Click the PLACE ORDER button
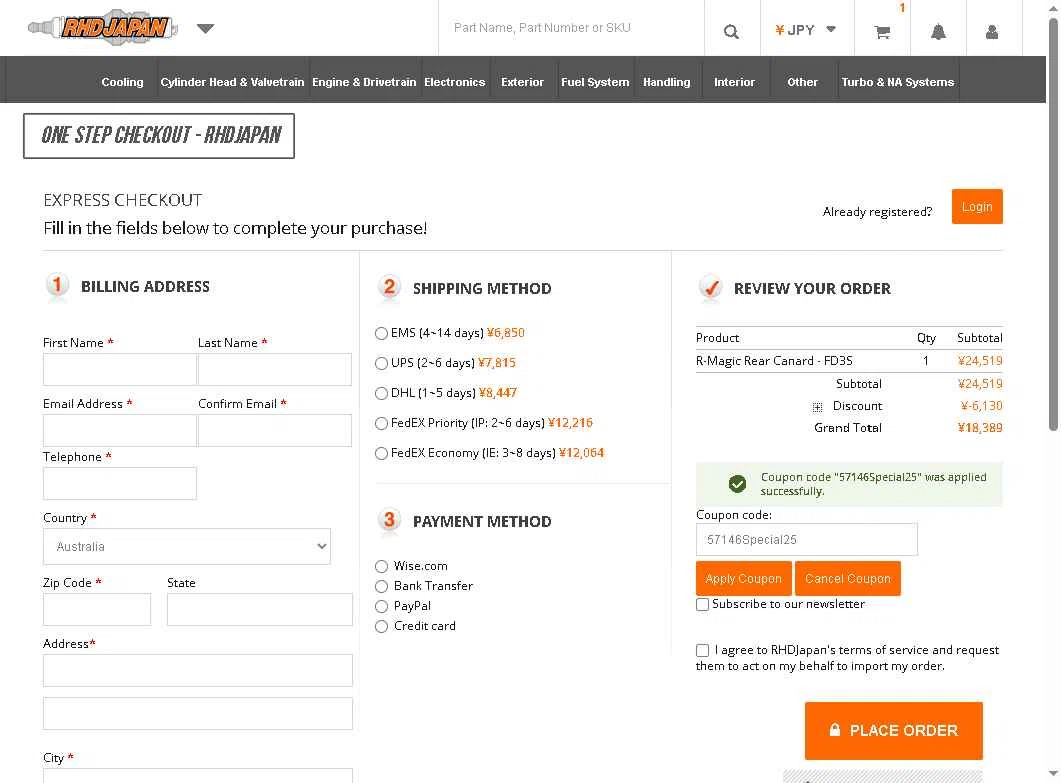The width and height of the screenshot is (1061, 783). pyautogui.click(x=894, y=730)
